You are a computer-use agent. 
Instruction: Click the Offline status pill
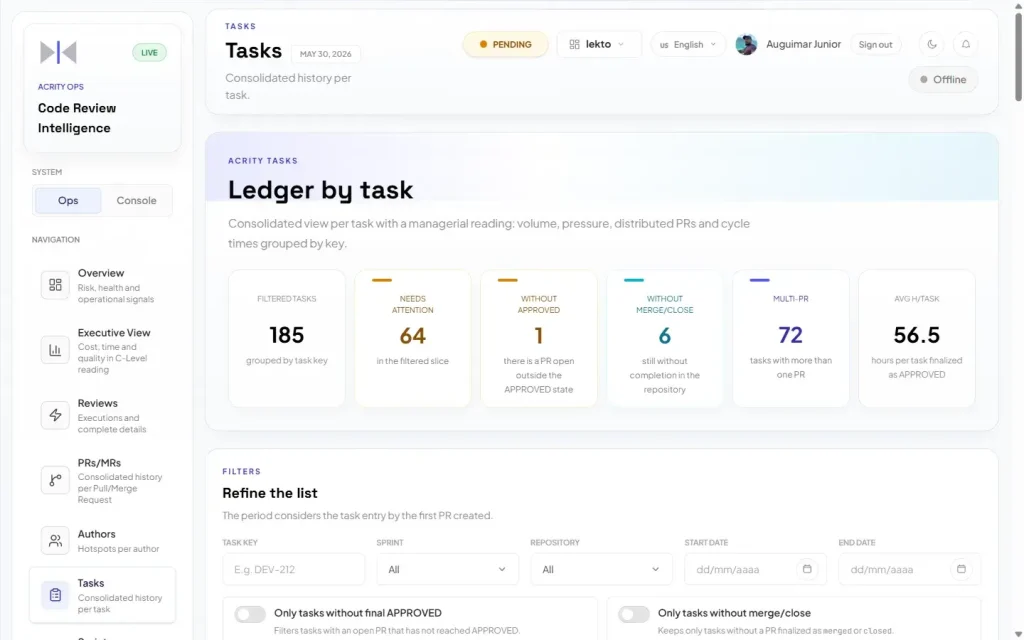pyautogui.click(x=943, y=80)
